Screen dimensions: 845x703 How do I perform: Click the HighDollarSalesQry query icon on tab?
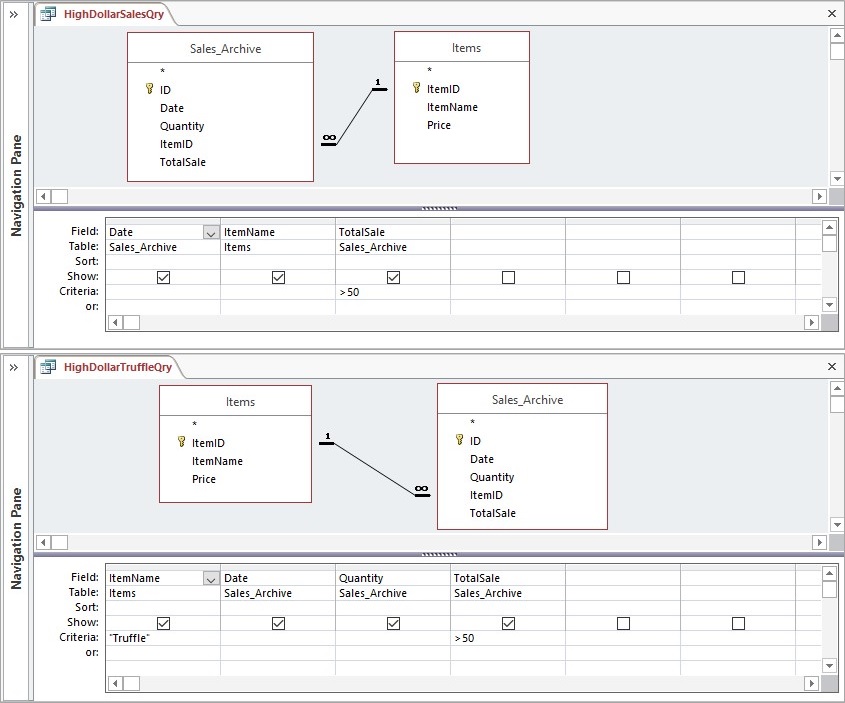pos(47,15)
